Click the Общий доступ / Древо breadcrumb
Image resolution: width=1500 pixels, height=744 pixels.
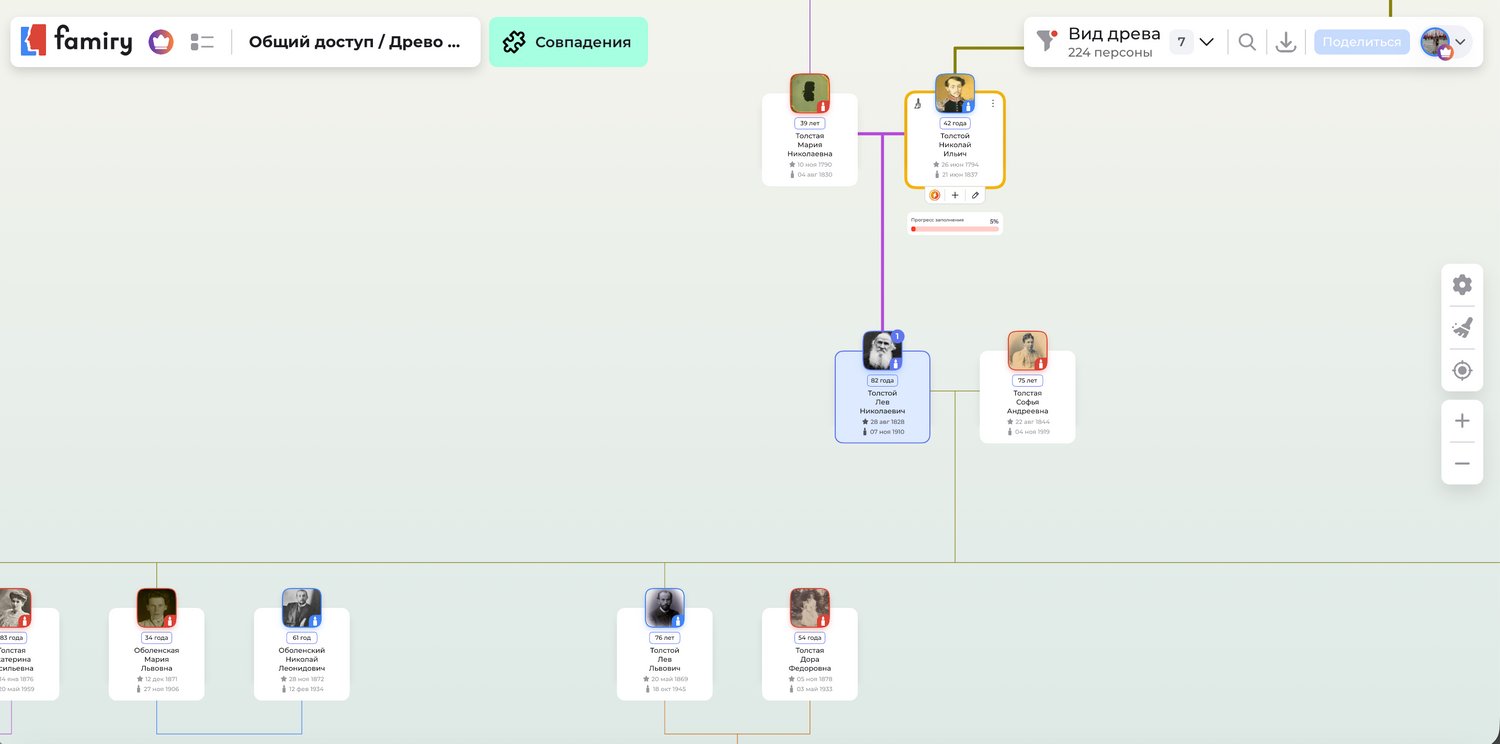click(x=354, y=42)
